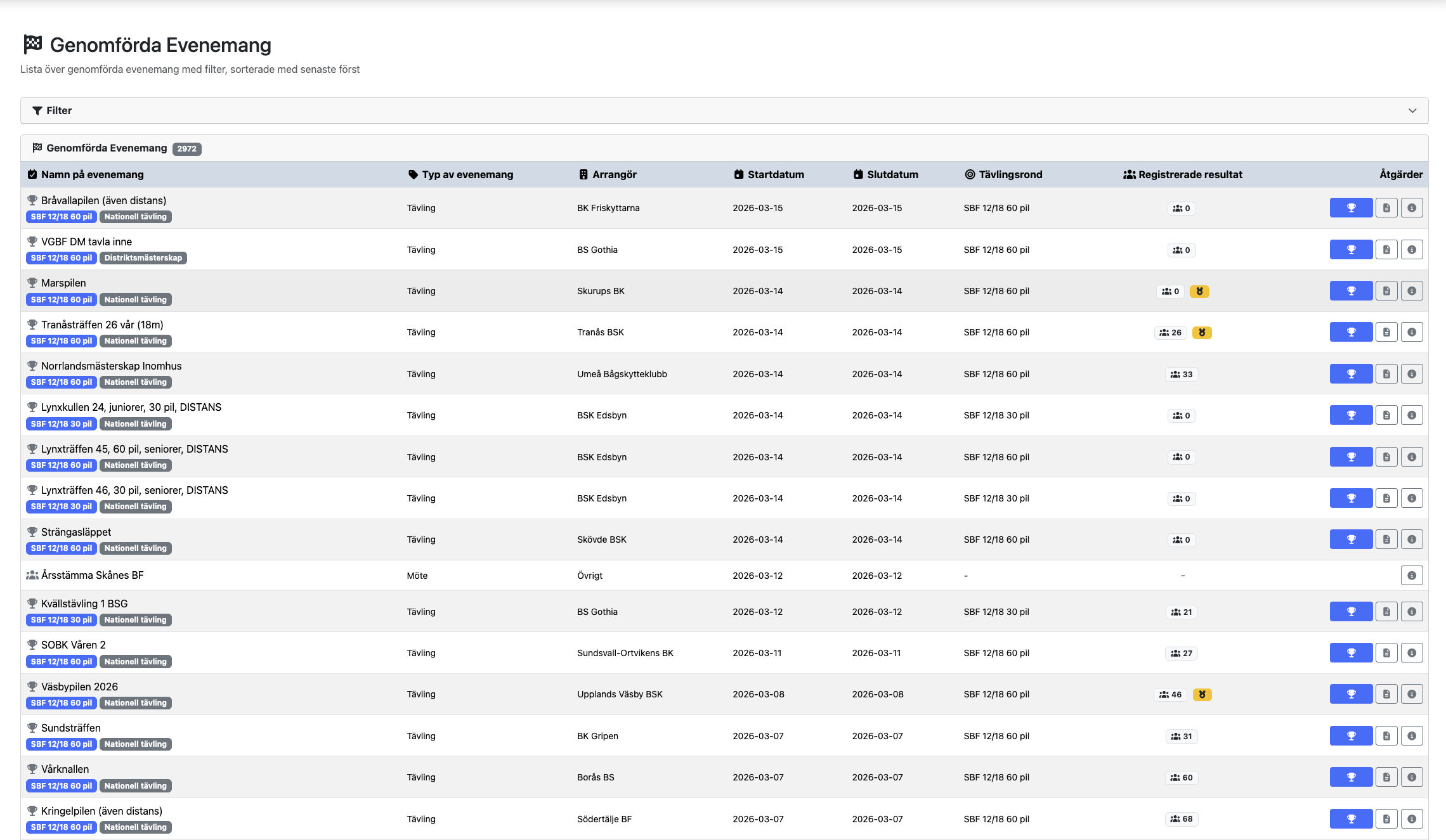Click trophy button for Sundsträffen
Image resolution: width=1446 pixels, height=840 pixels.
(1351, 736)
